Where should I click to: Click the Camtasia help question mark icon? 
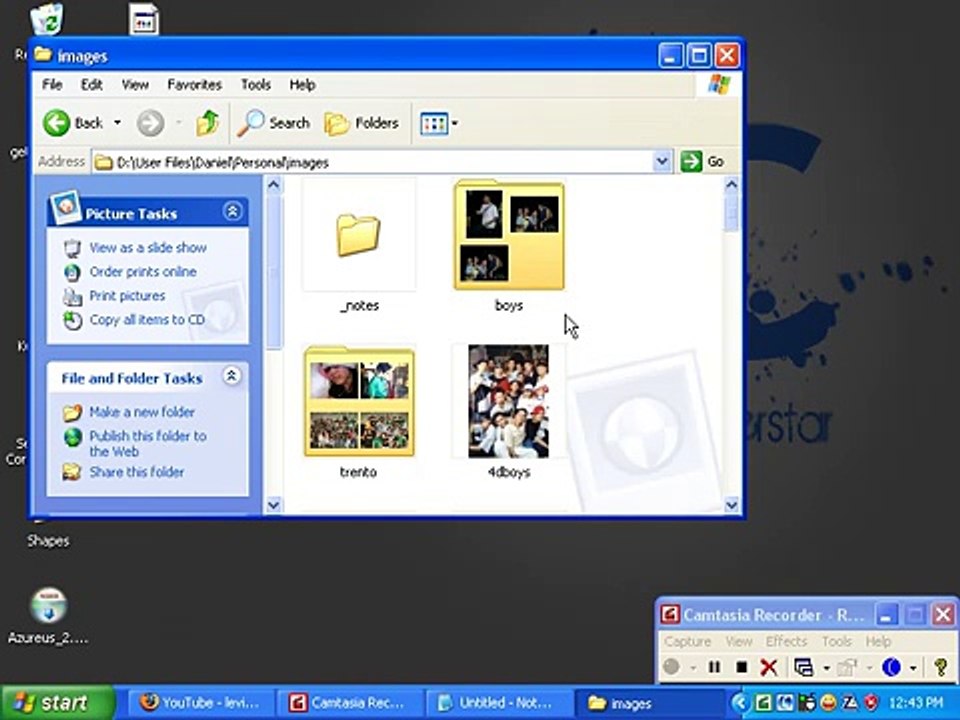[x=942, y=667]
